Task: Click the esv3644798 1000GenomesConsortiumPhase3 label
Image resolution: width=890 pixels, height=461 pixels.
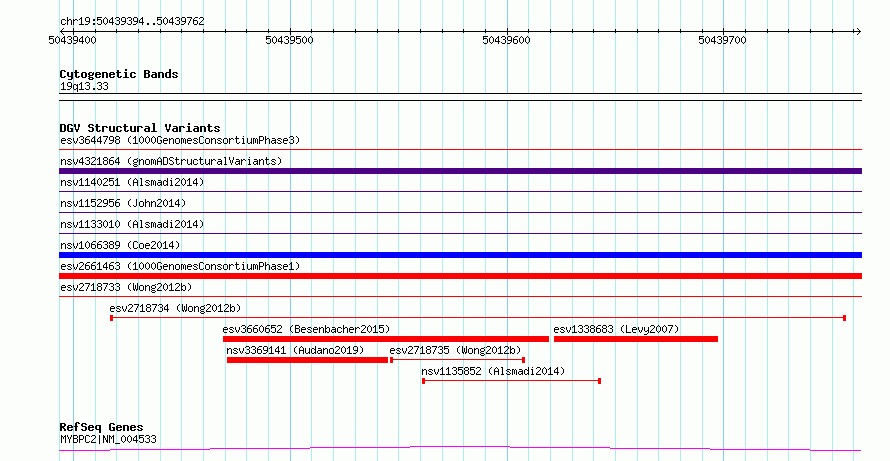Action: point(180,140)
